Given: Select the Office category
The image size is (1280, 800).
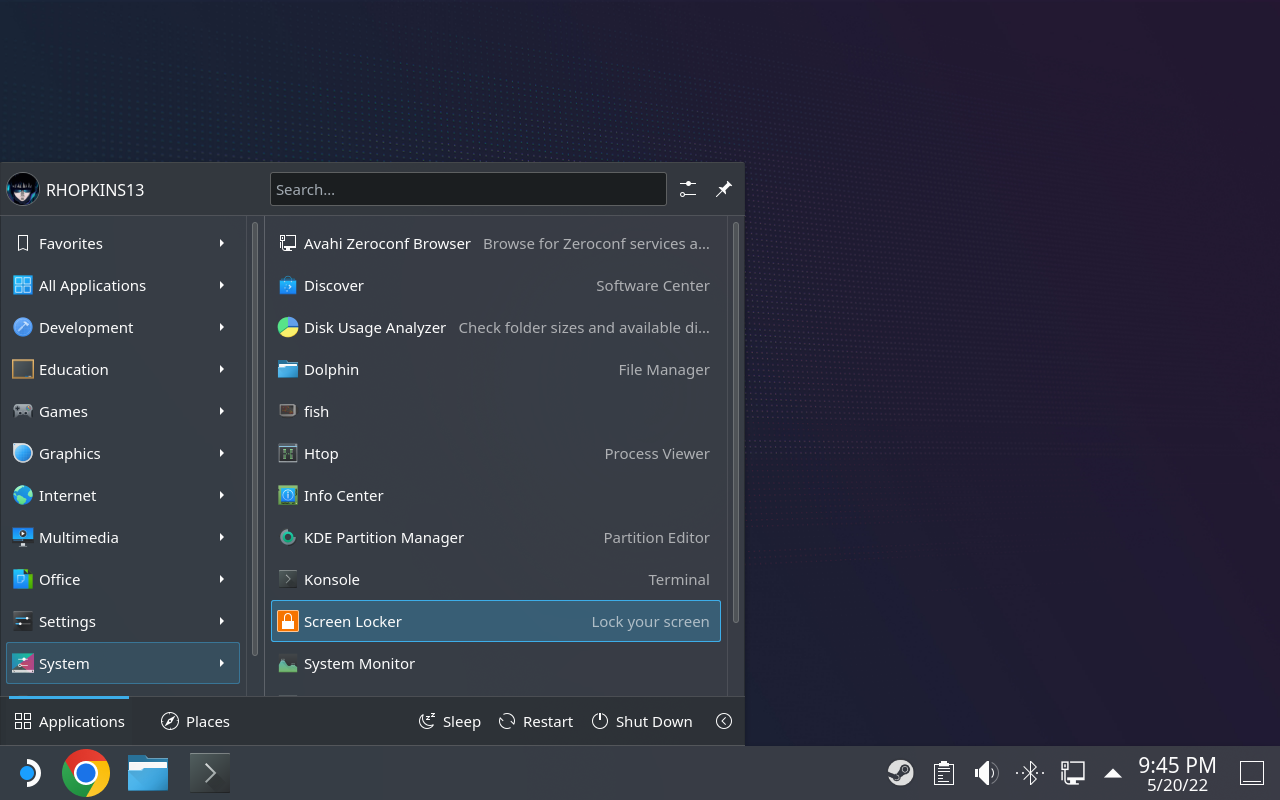Looking at the screenshot, I should (123, 579).
